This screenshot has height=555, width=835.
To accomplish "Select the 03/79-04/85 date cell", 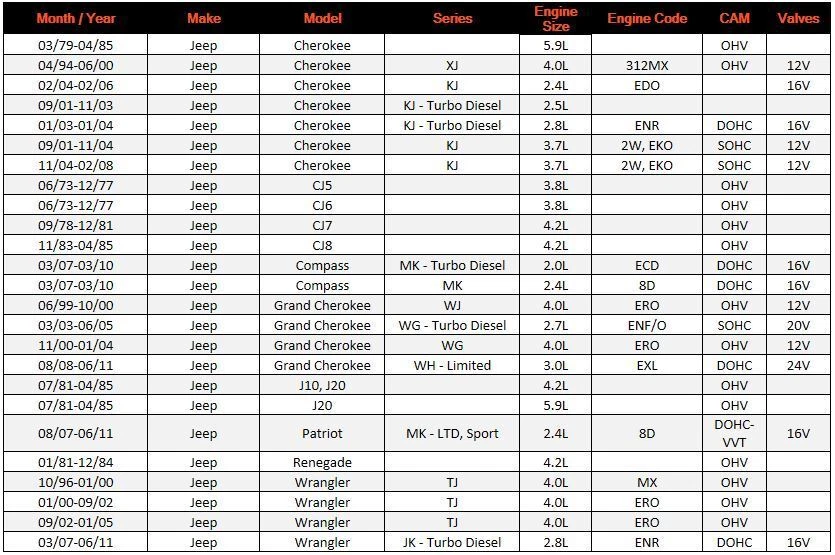I will [x=76, y=45].
